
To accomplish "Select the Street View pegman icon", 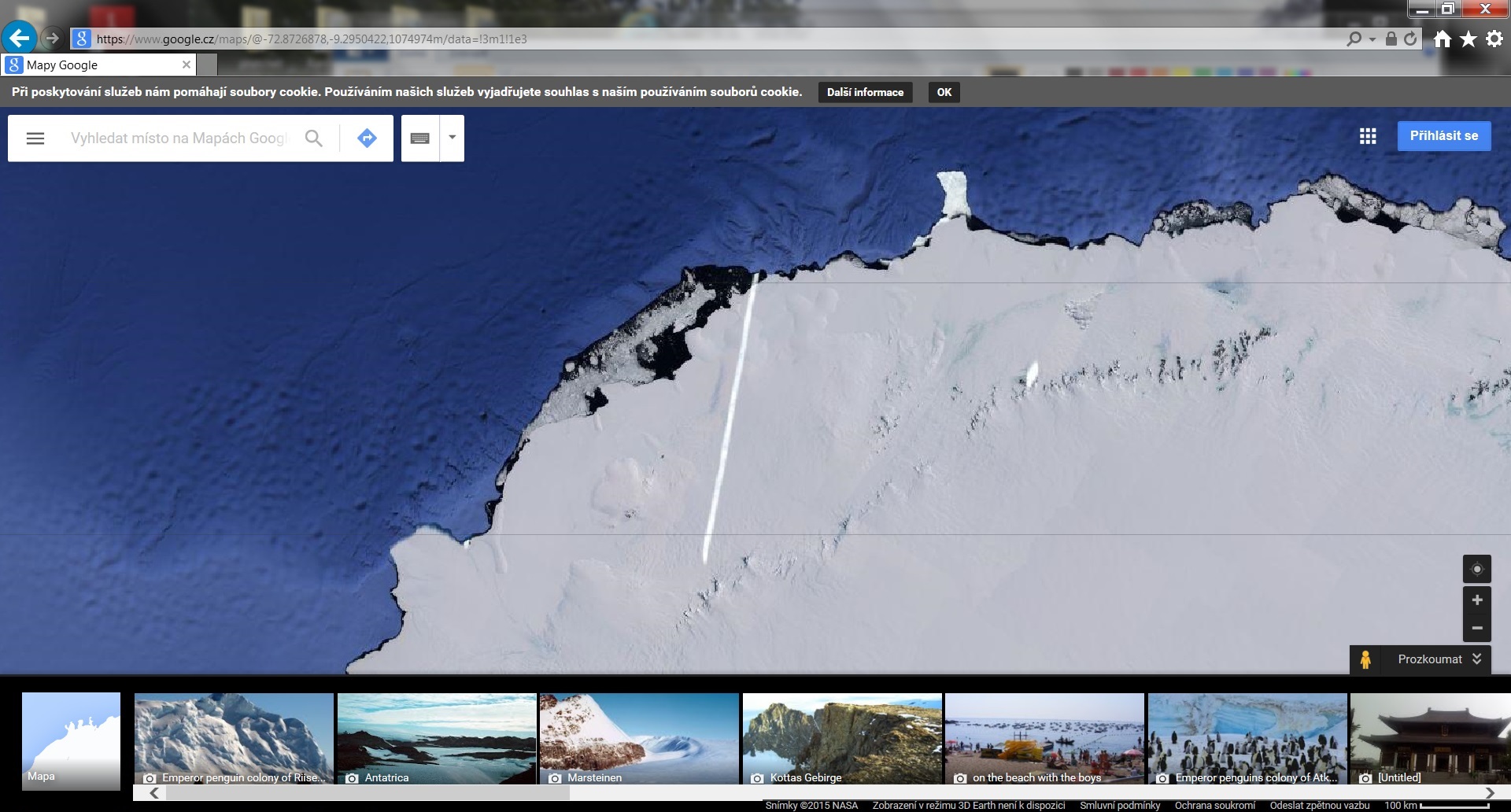I will coord(1365,659).
